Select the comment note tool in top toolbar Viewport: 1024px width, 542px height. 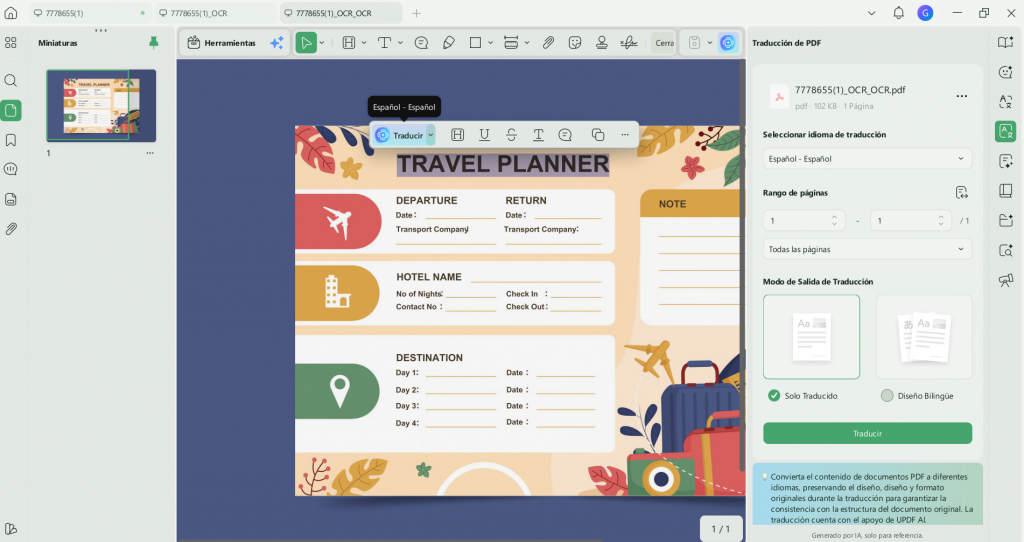[421, 43]
